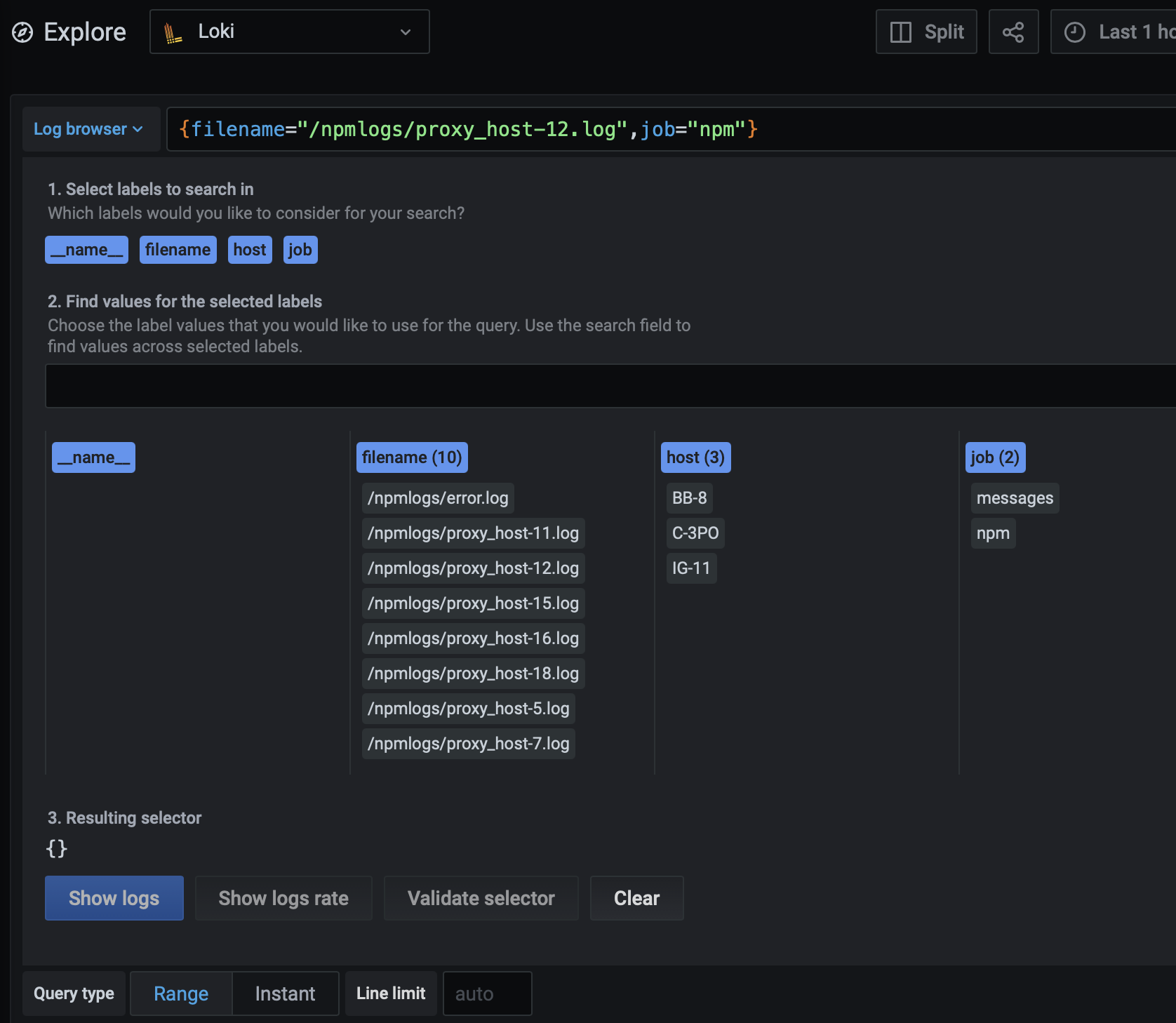1176x1023 pixels.
Task: Focus the label values search field
Action: (x=610, y=386)
